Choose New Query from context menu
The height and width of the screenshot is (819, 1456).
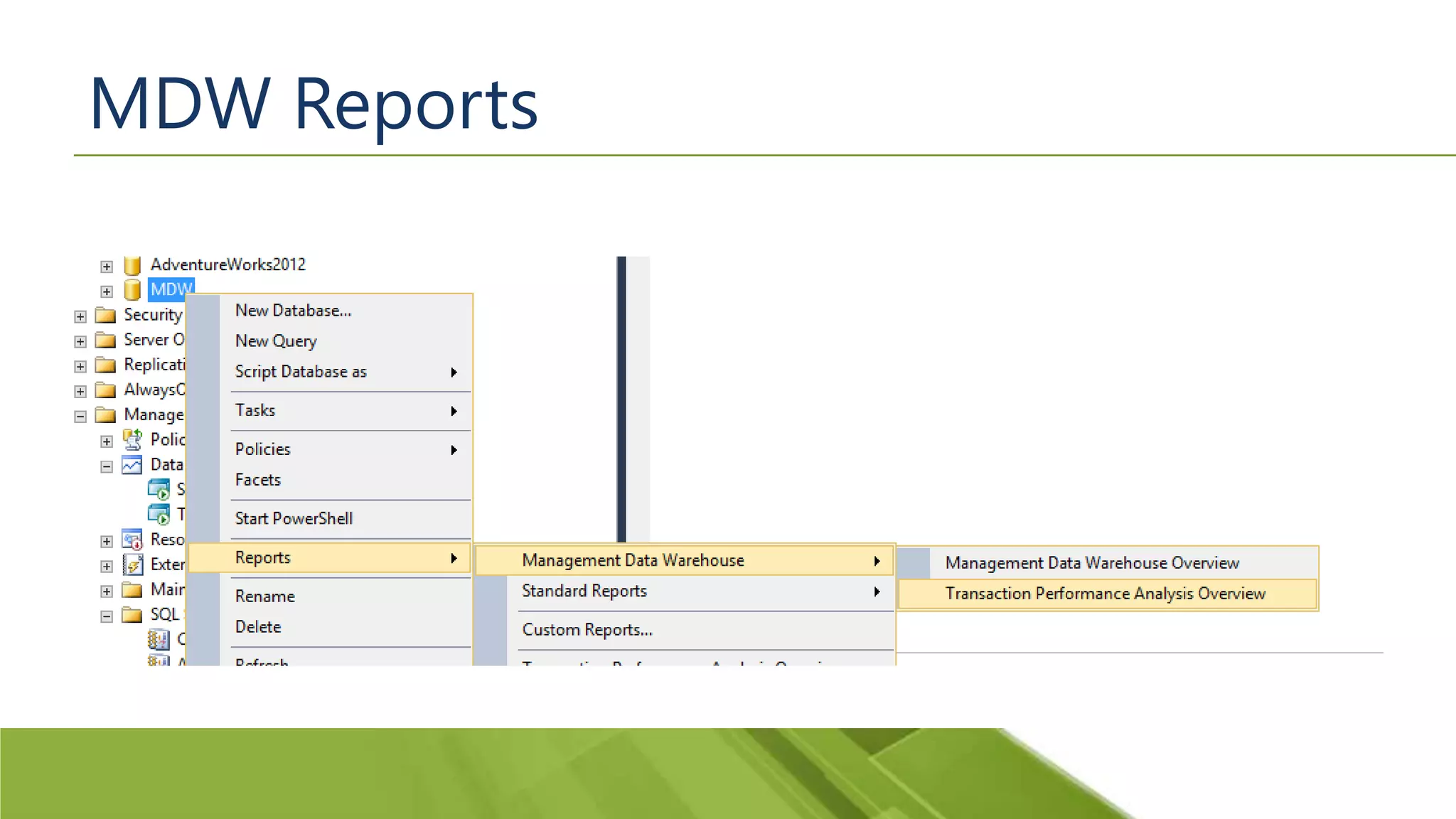click(x=277, y=341)
